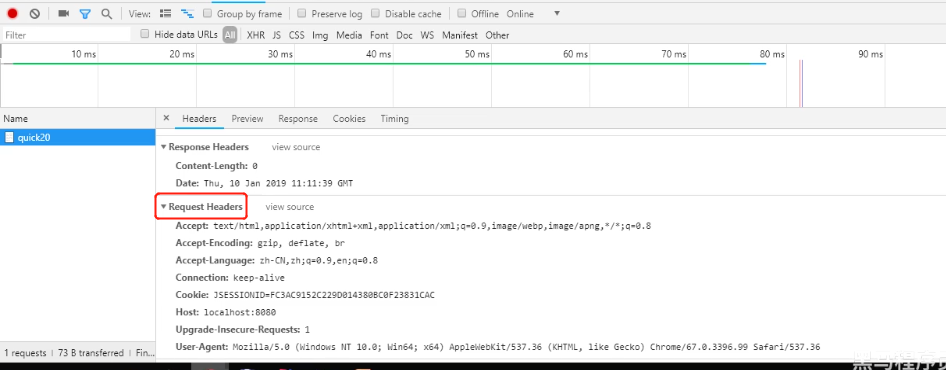Screen dimensions: 946x370
Task: Switch to large request rows view
Action: click(166, 13)
